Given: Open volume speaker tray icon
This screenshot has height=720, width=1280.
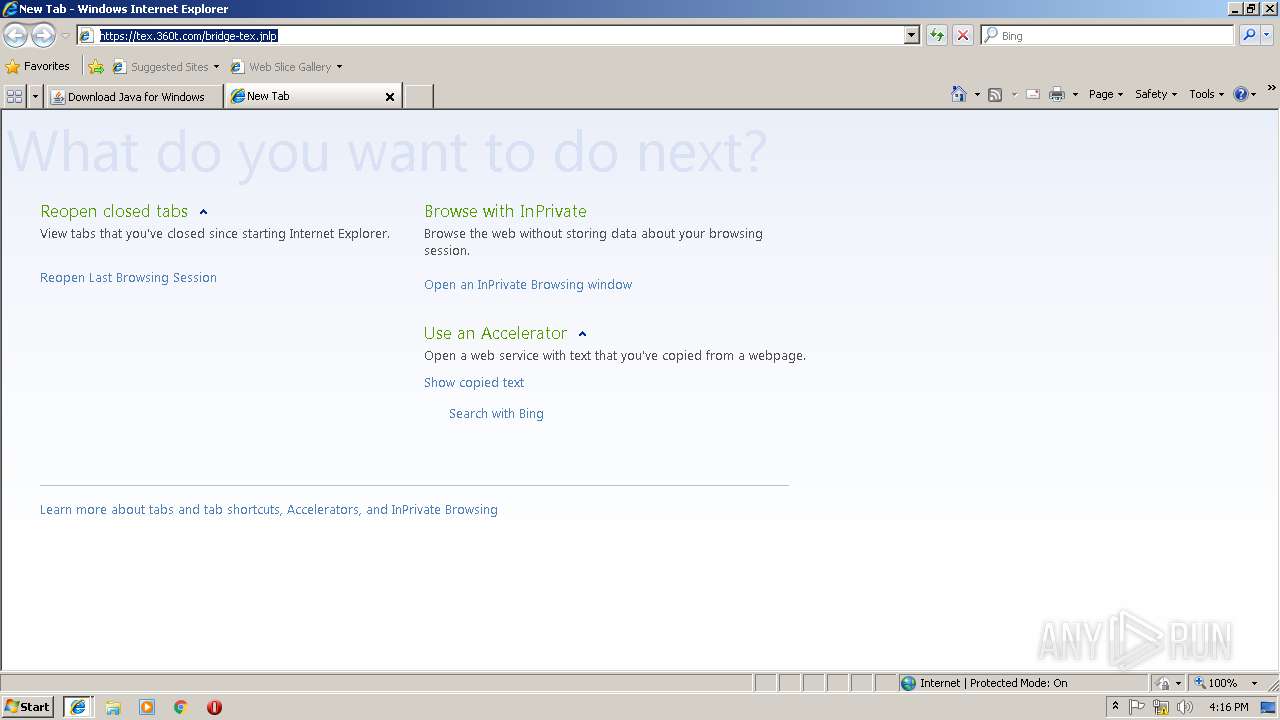Looking at the screenshot, I should [x=1185, y=707].
